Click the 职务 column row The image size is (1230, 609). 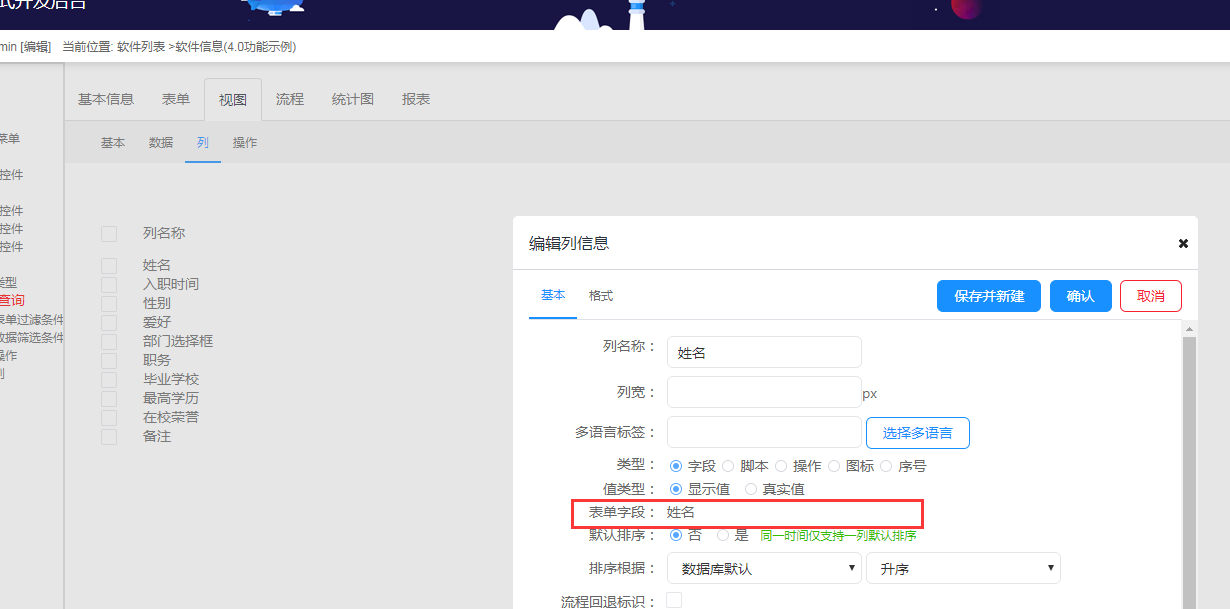(157, 360)
